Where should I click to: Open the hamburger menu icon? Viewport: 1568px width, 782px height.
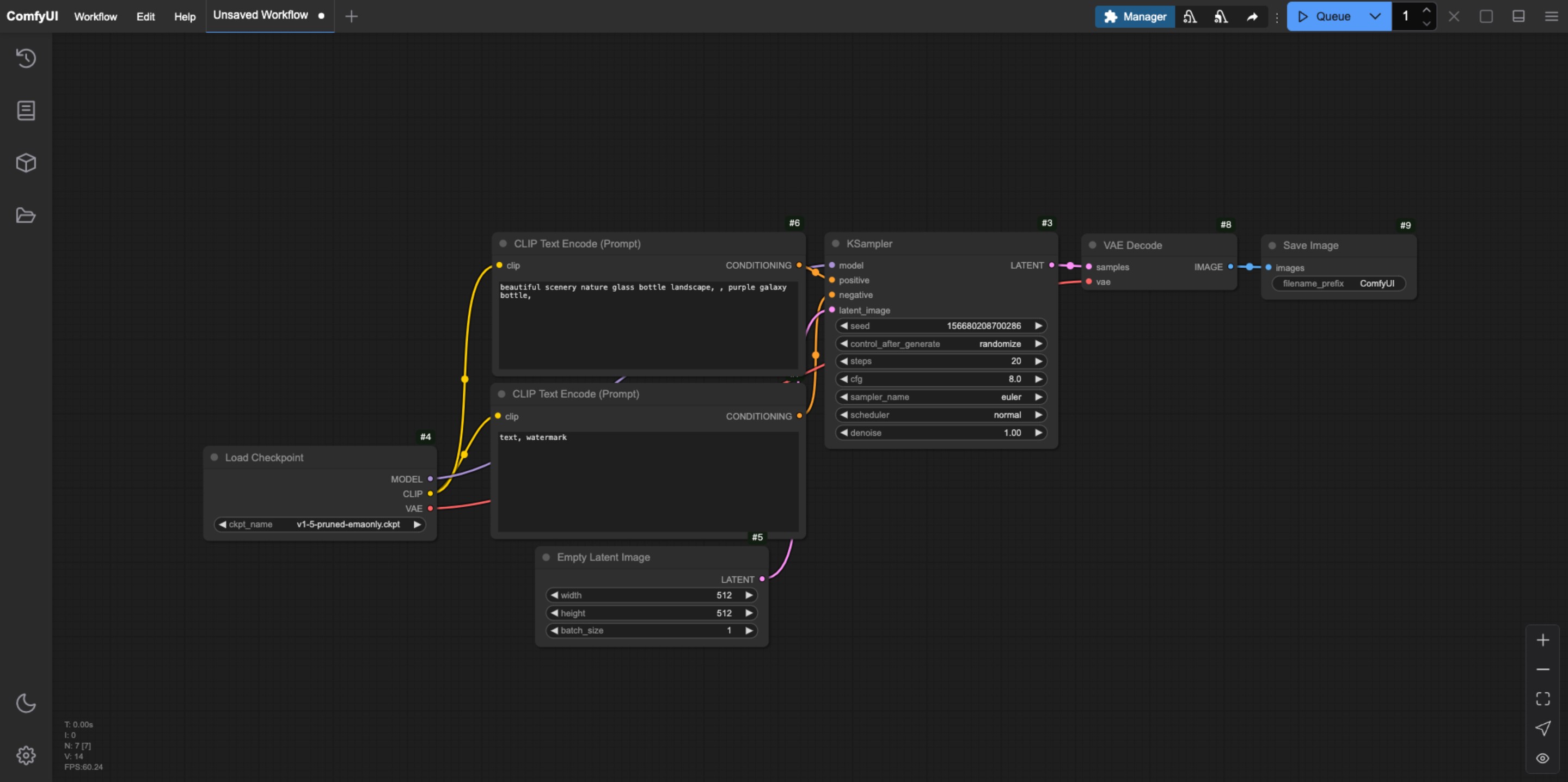coord(1551,16)
